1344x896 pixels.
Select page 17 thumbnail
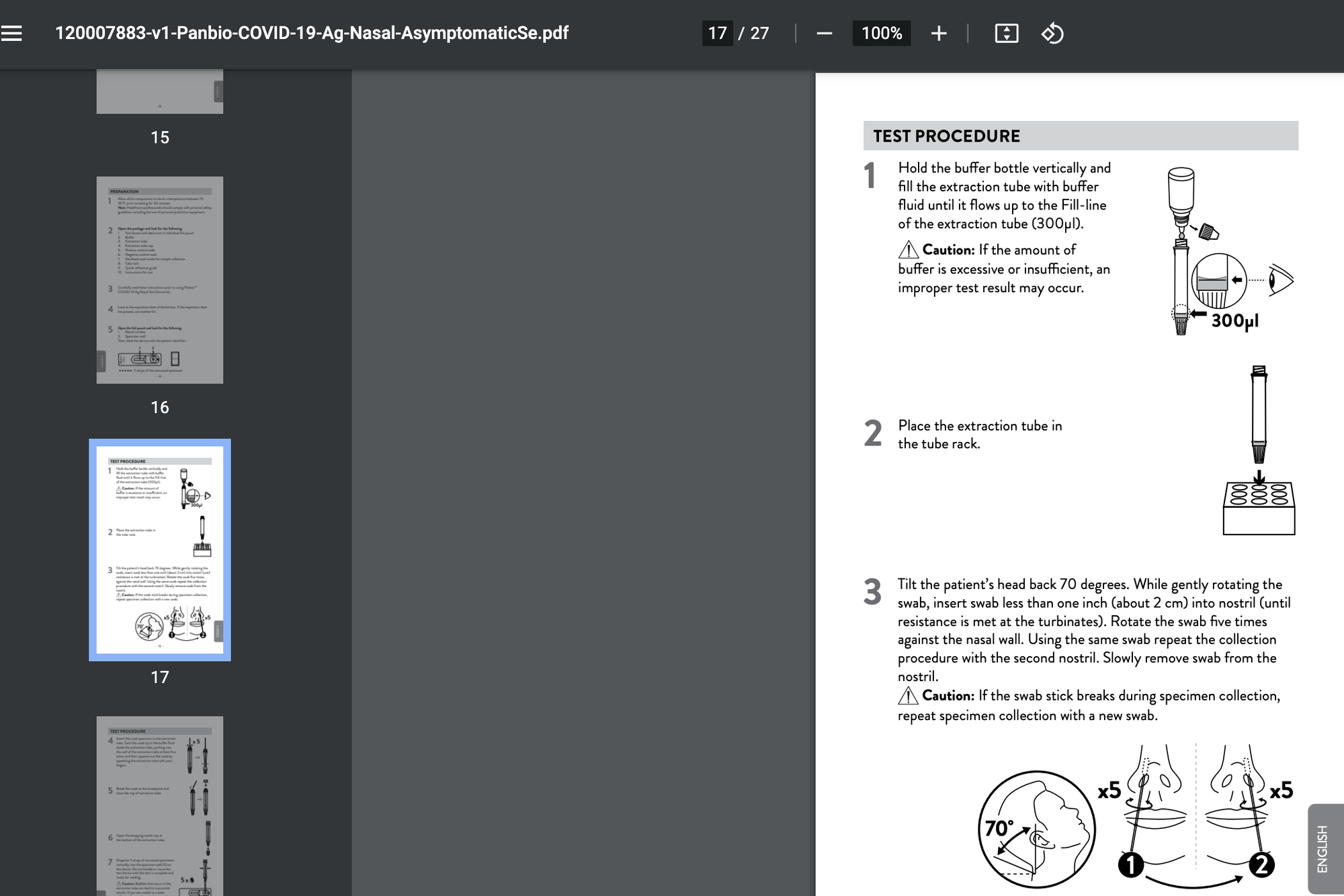point(160,550)
